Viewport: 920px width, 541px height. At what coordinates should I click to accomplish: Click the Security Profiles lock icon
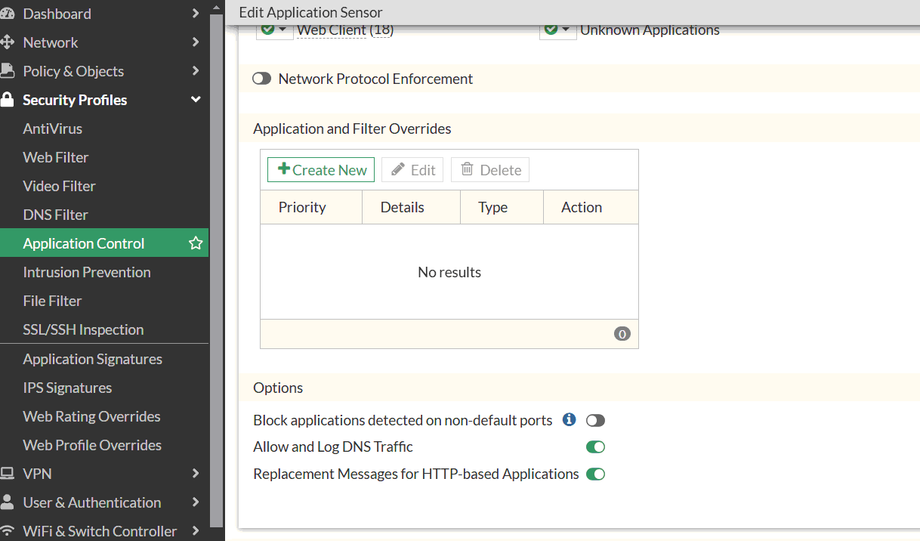(x=7, y=100)
